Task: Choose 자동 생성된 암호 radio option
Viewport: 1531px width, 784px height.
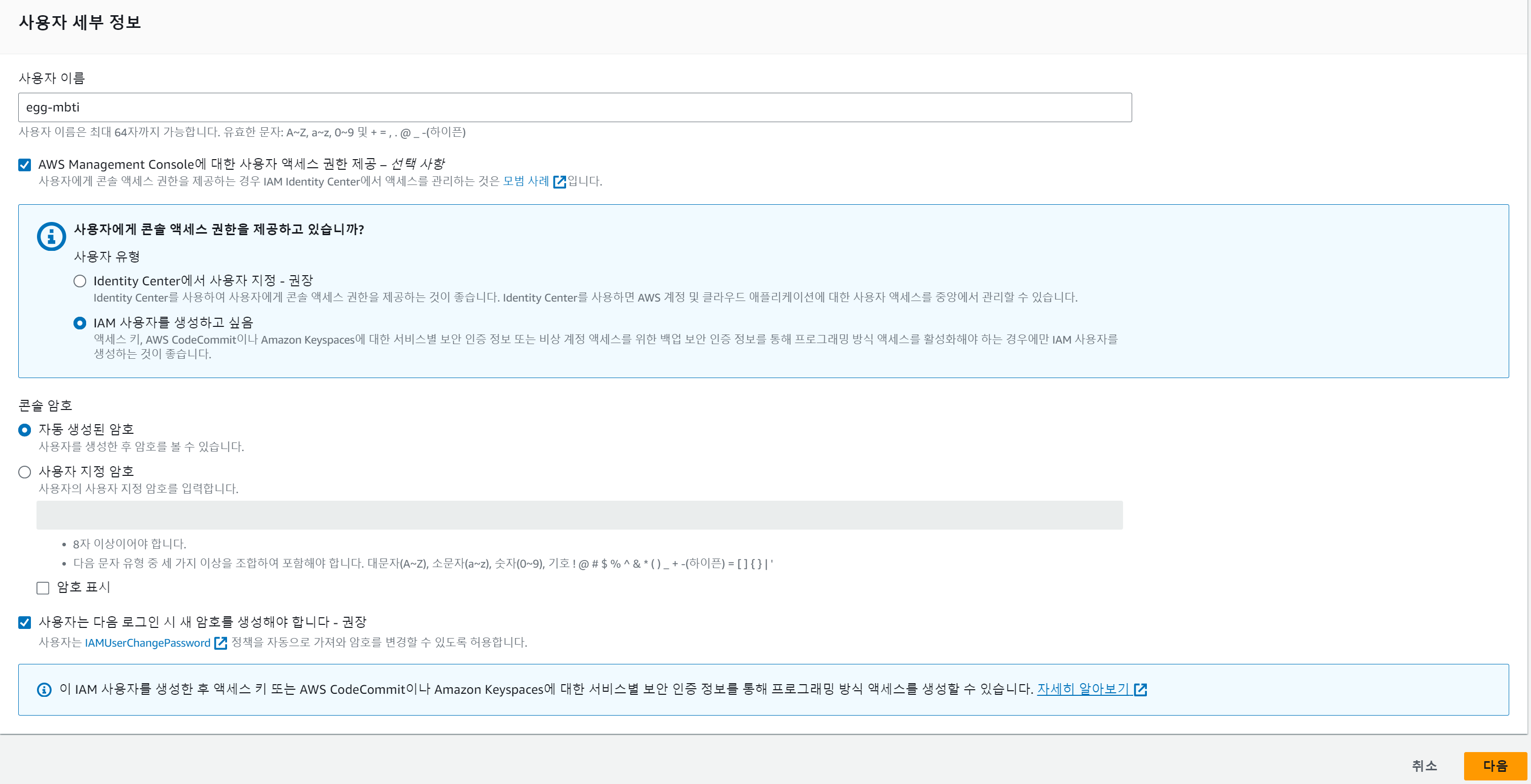Action: [24, 430]
